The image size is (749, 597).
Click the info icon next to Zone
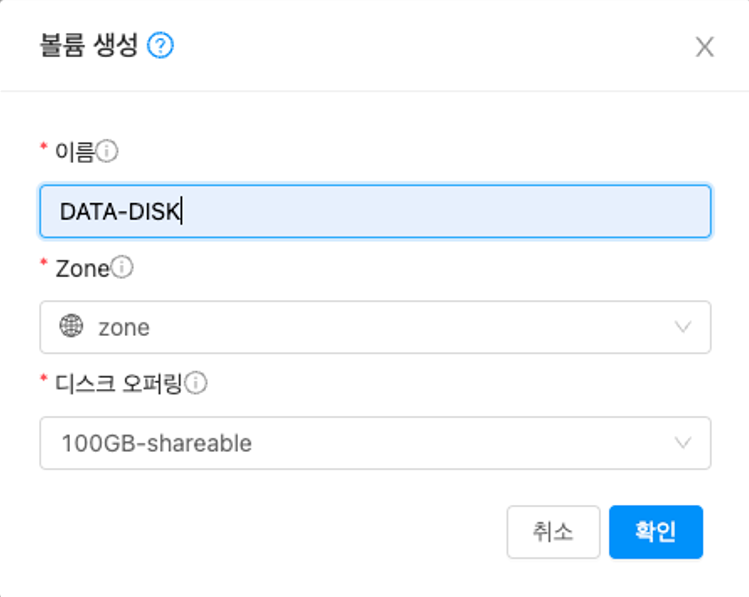(122, 267)
